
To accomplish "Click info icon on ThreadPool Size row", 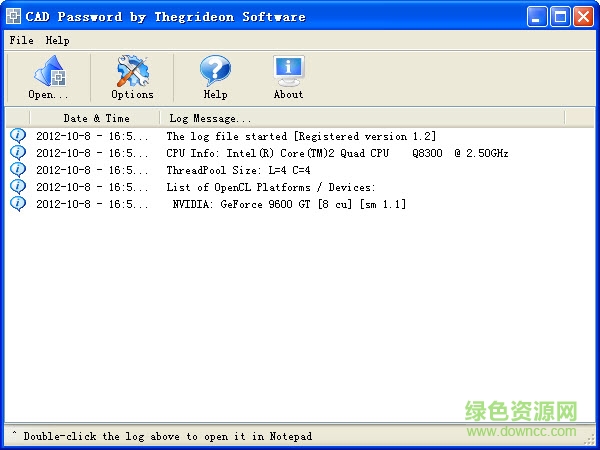I will click(x=17, y=170).
